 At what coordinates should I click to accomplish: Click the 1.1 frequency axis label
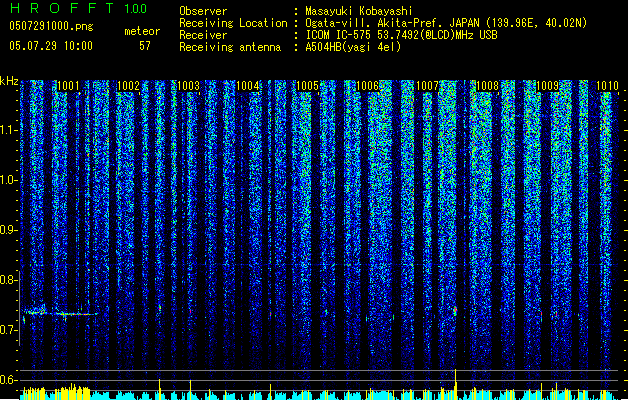(9, 130)
